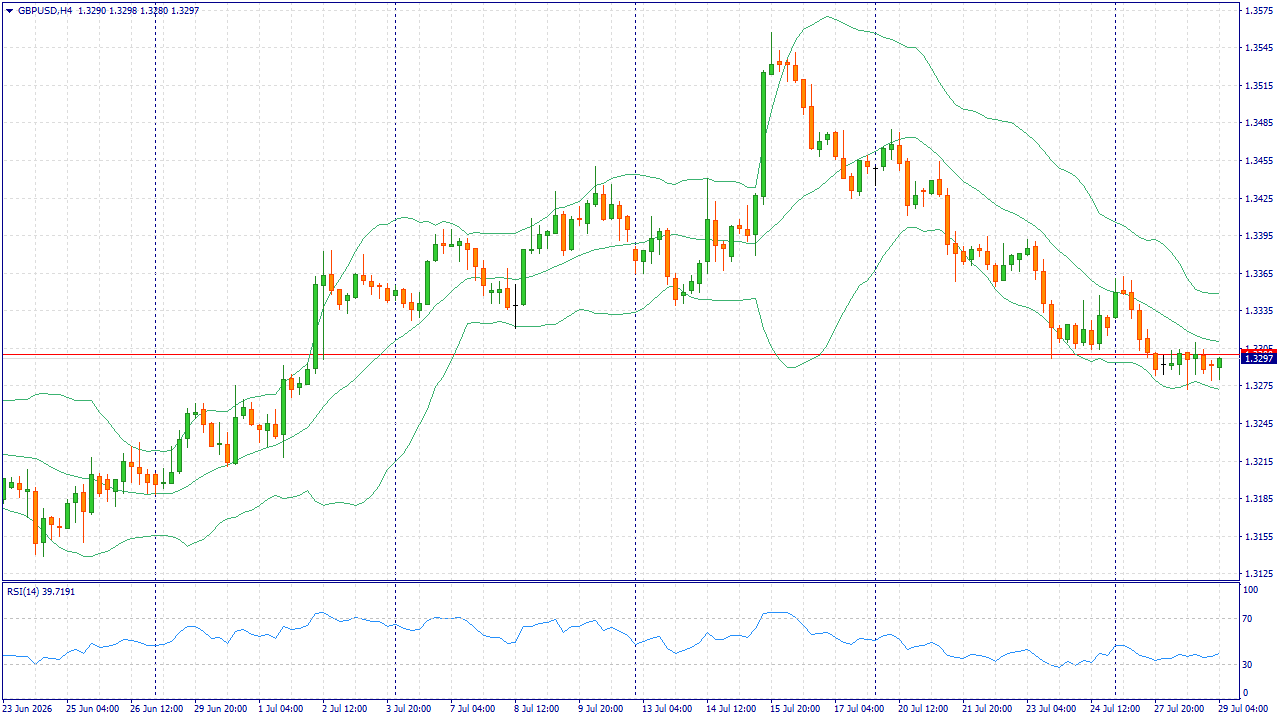This screenshot has height=720, width=1280.
Task: Click the red horizontal price level line
Action: click(620, 354)
